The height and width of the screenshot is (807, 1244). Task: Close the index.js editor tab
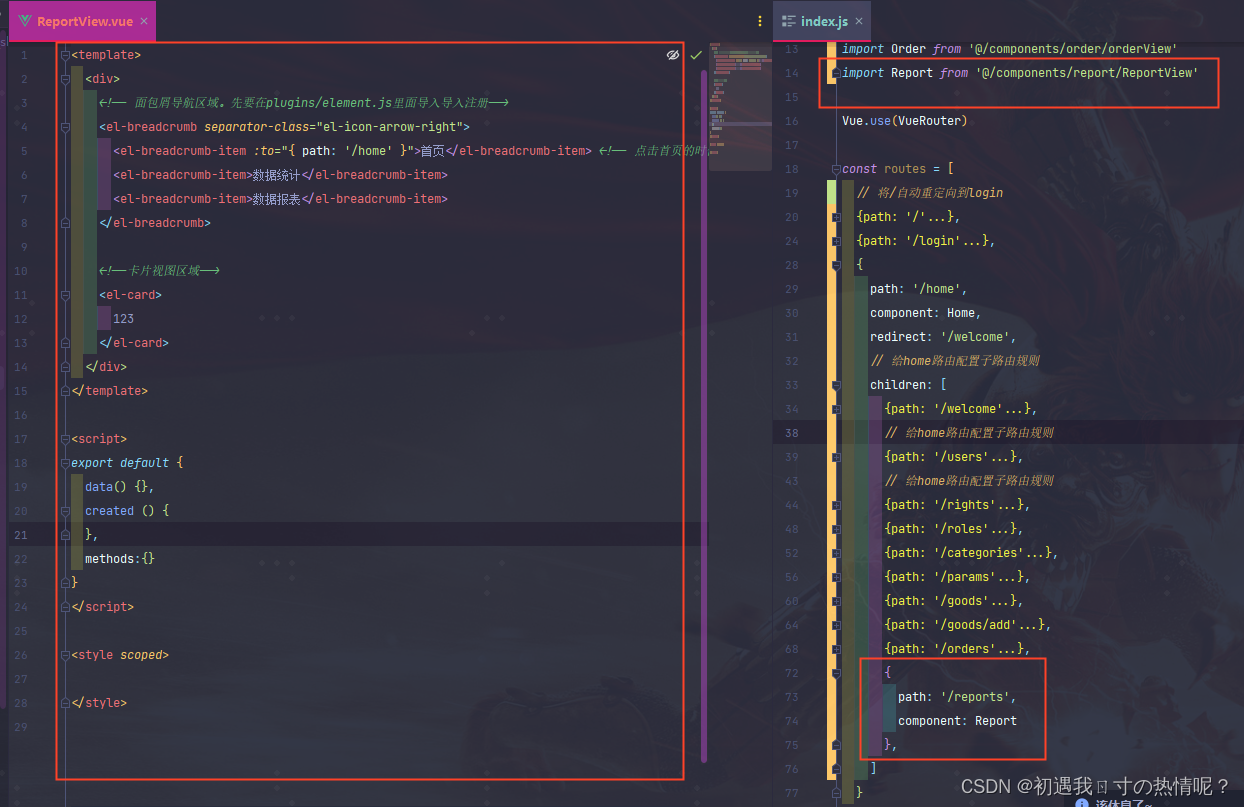coord(860,21)
